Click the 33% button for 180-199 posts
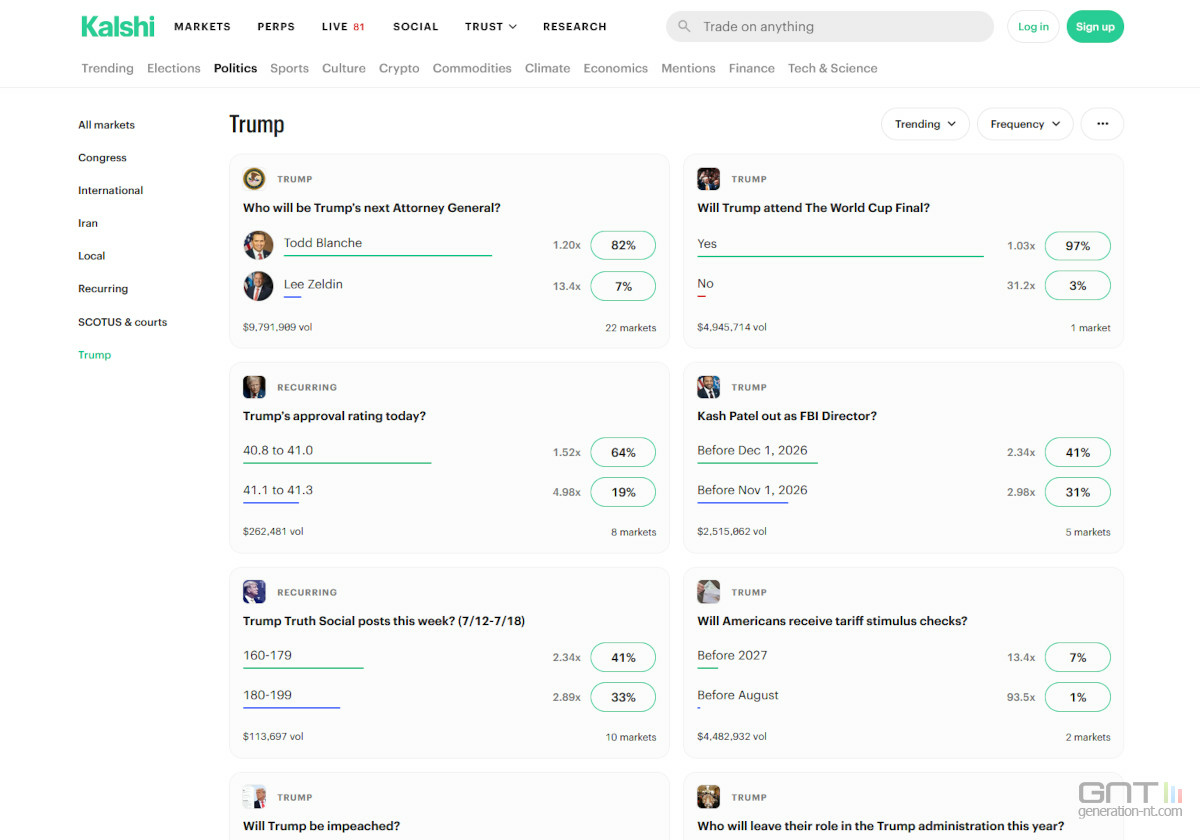This screenshot has height=840, width=1200. [623, 697]
